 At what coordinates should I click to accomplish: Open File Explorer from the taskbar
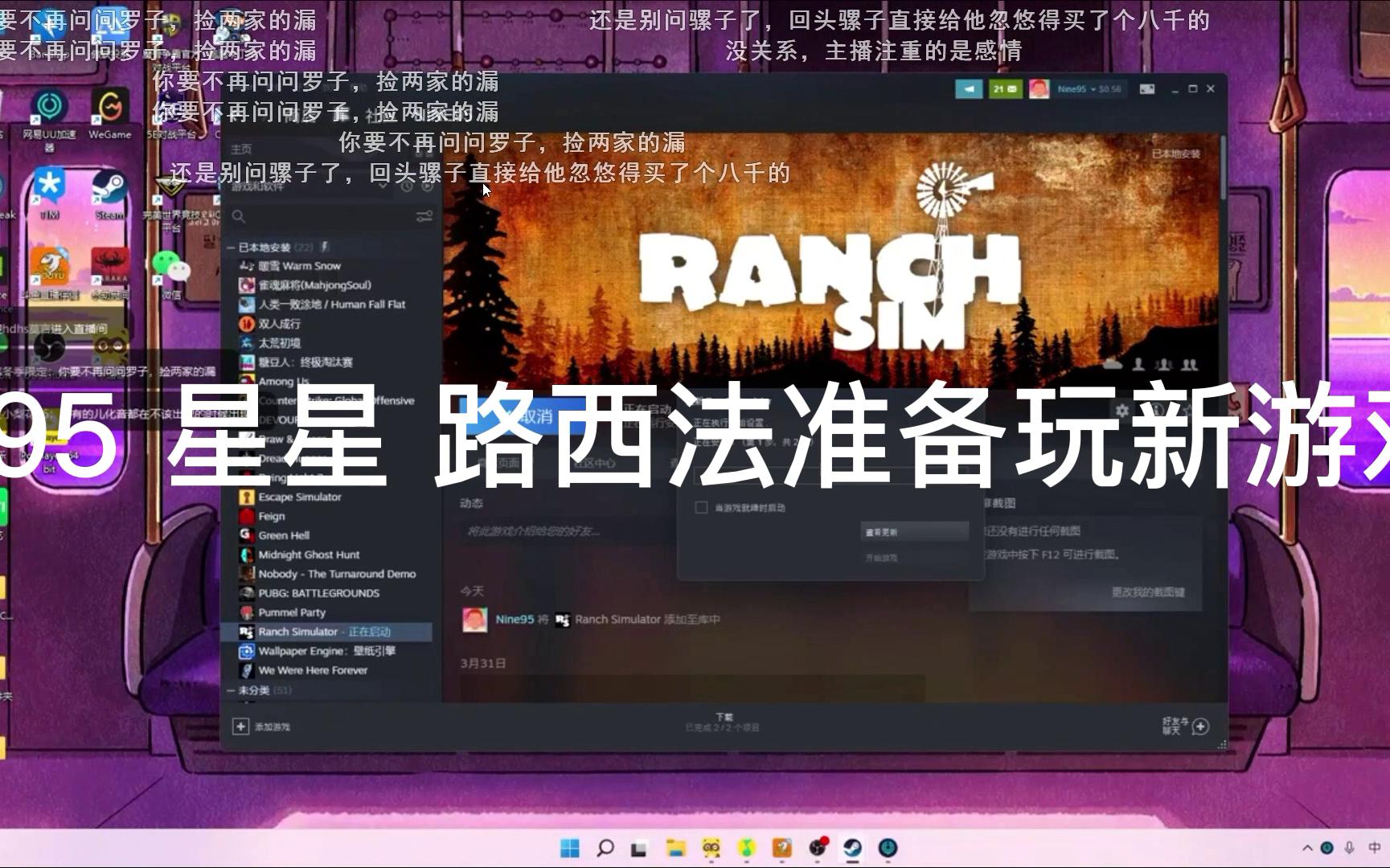[x=675, y=848]
